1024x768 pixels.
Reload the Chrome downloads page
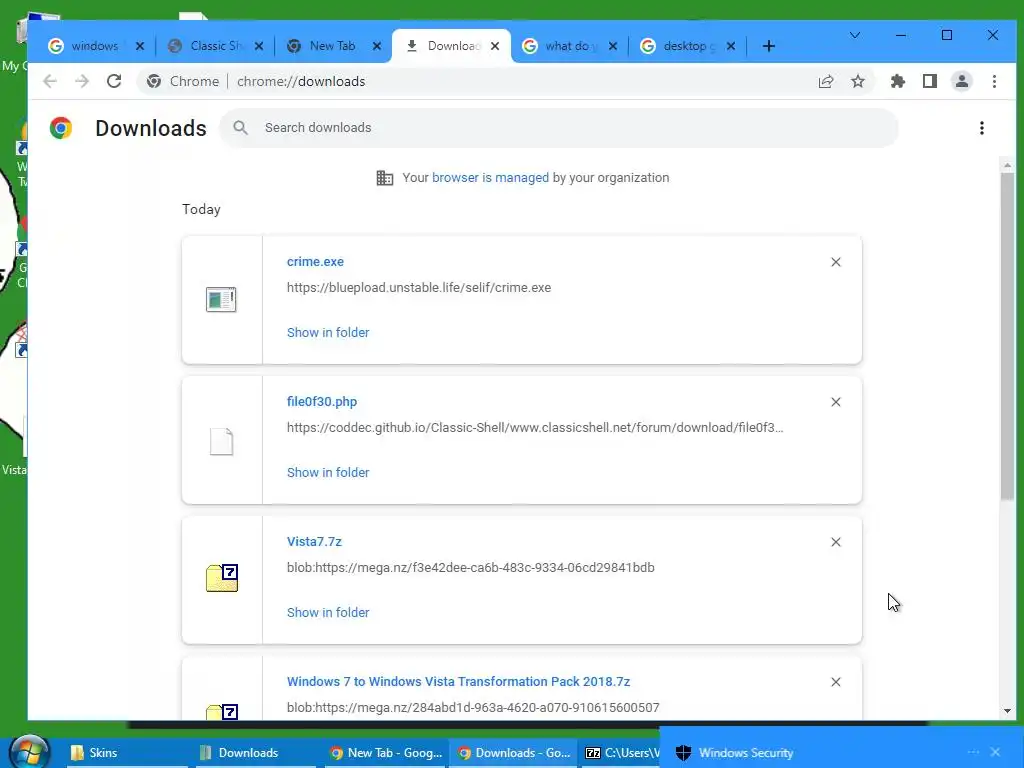tap(114, 81)
